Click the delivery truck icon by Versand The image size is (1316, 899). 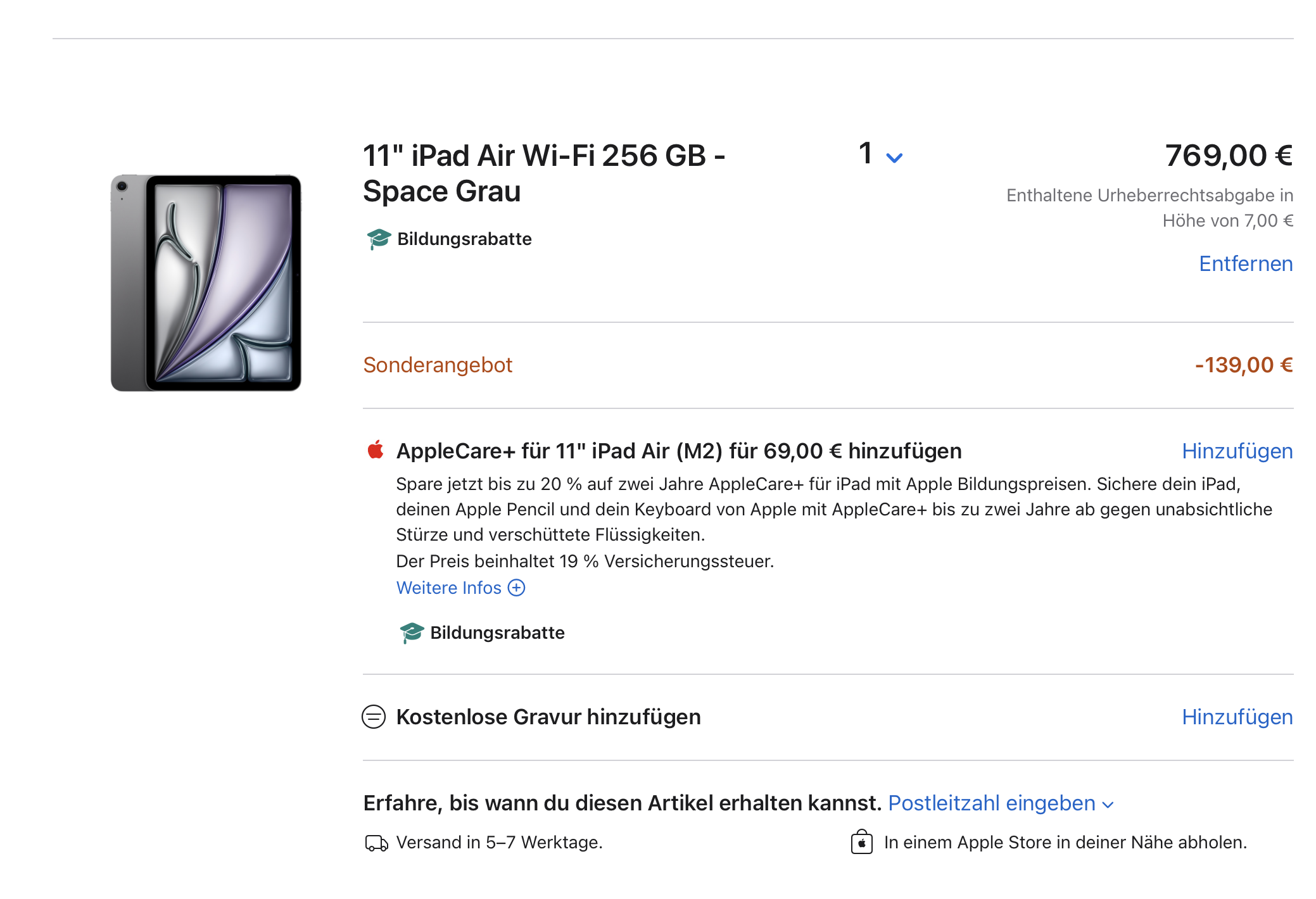click(x=376, y=843)
